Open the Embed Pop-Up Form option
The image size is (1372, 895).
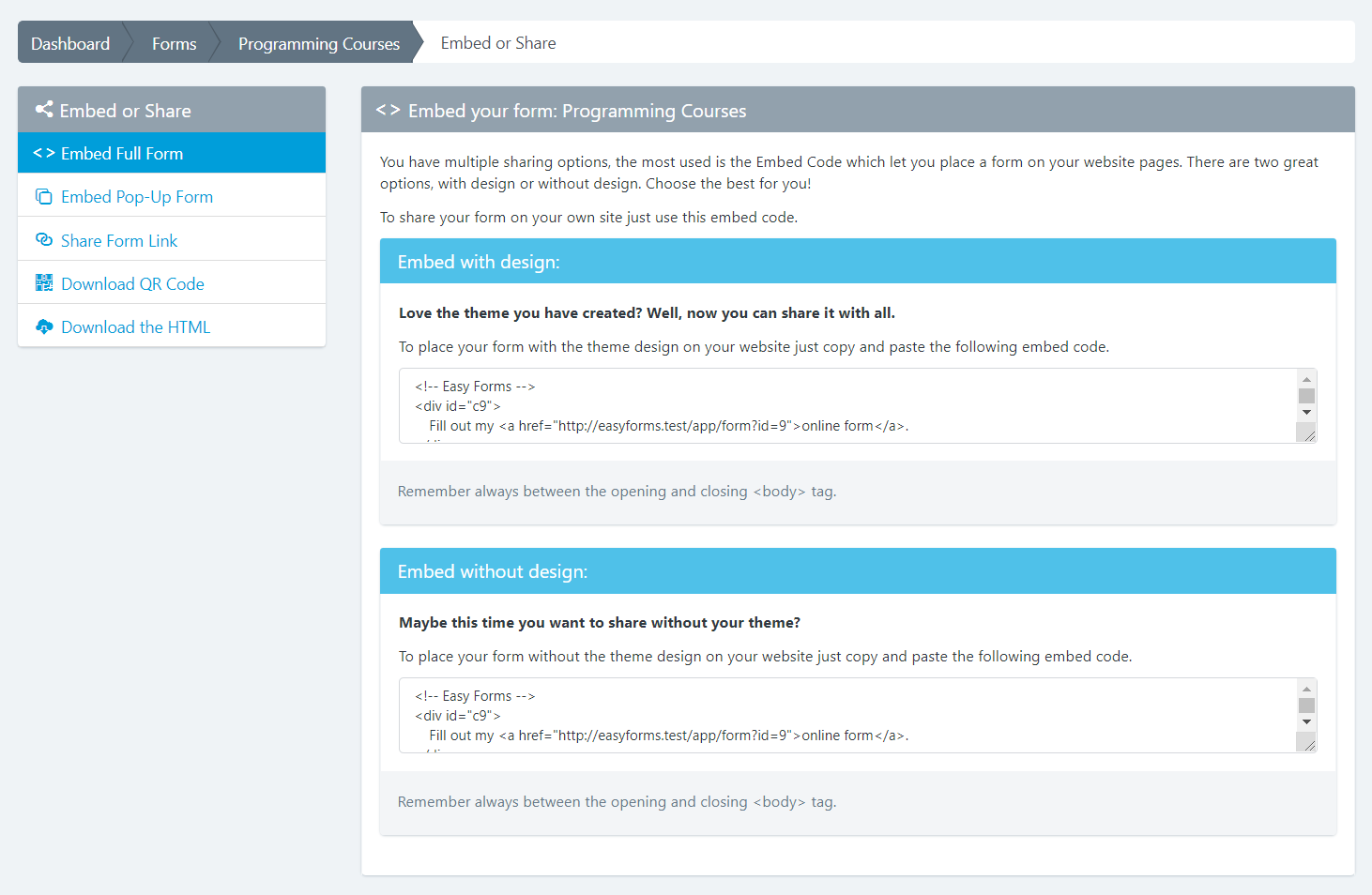point(137,197)
